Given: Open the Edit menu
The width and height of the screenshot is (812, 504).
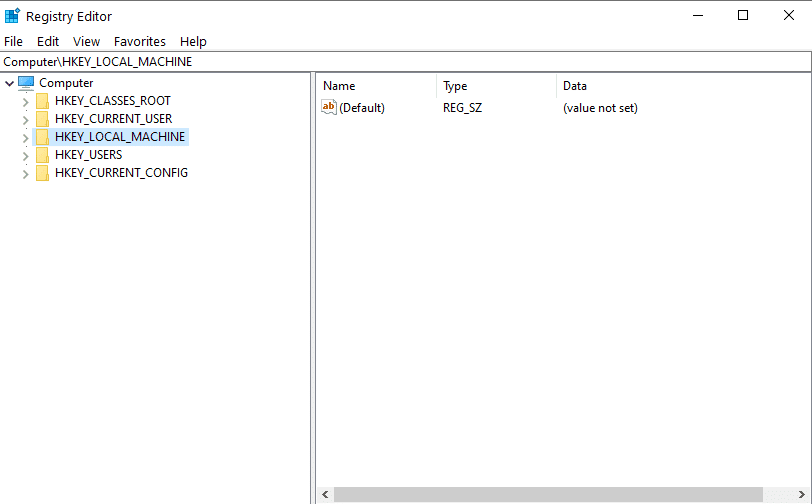Looking at the screenshot, I should pyautogui.click(x=48, y=41).
